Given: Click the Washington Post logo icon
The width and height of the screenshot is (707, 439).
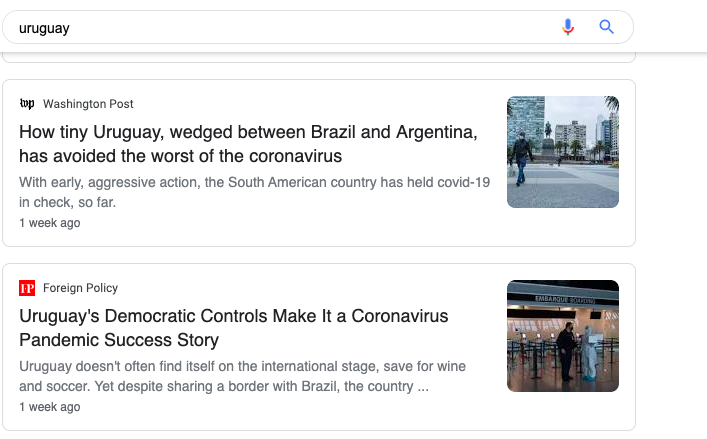Looking at the screenshot, I should point(27,104).
